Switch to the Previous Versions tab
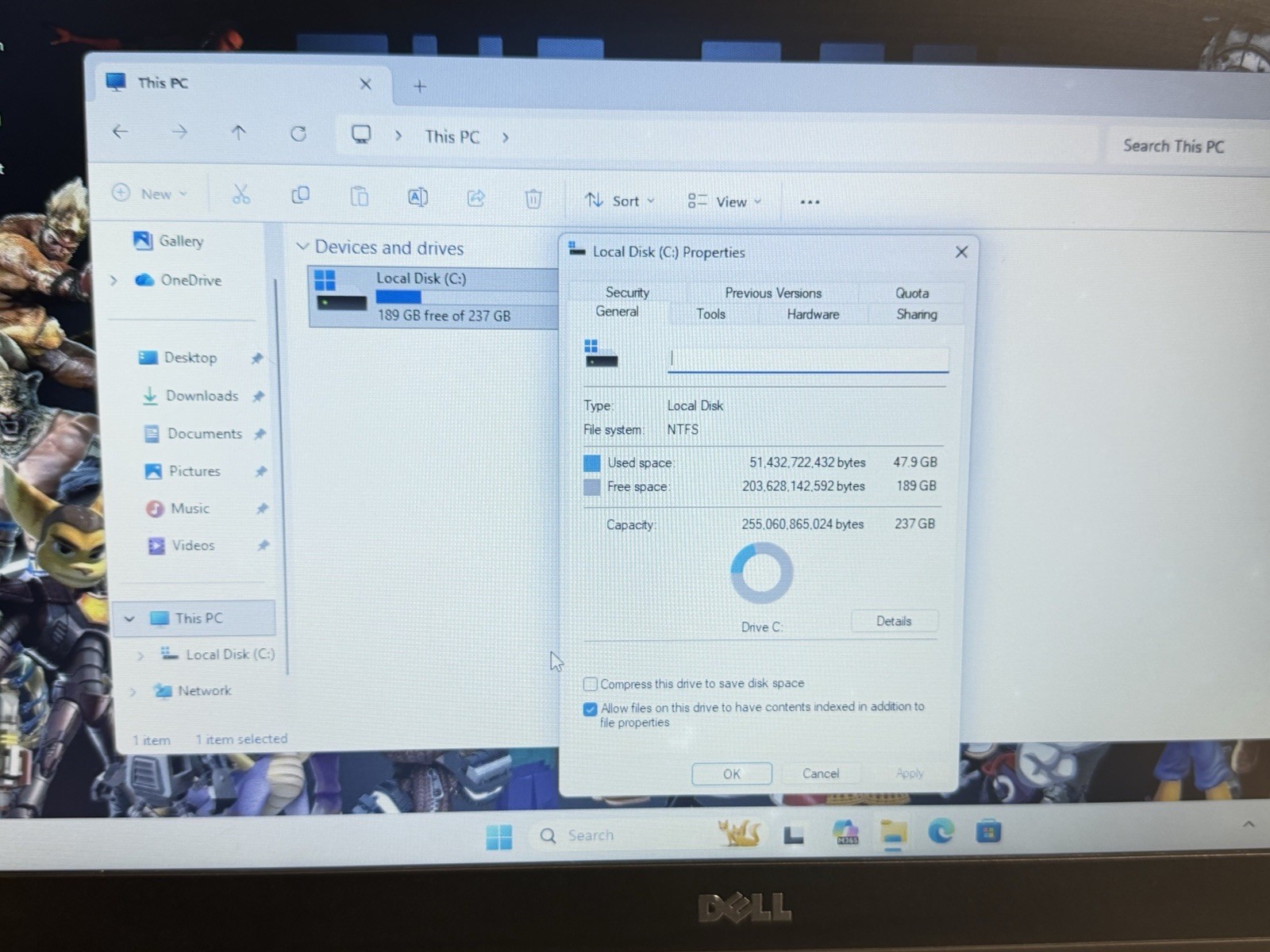Viewport: 1270px width, 952px height. coord(772,293)
